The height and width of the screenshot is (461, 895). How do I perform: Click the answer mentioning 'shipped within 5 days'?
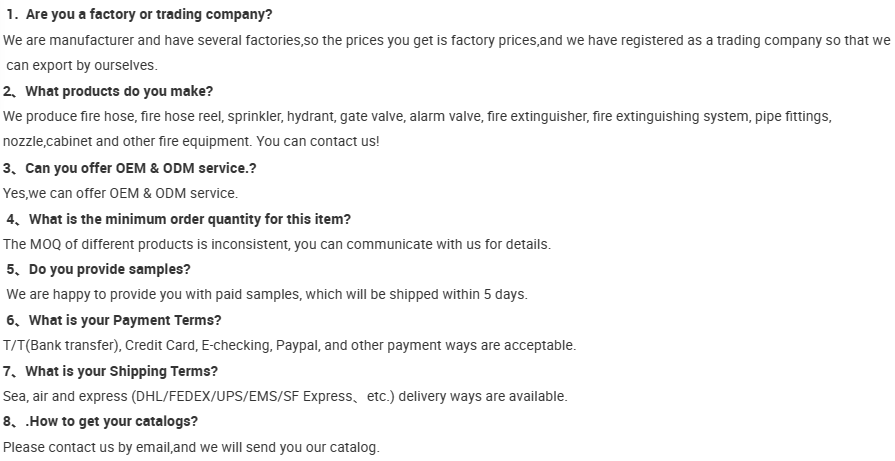pyautogui.click(x=267, y=295)
